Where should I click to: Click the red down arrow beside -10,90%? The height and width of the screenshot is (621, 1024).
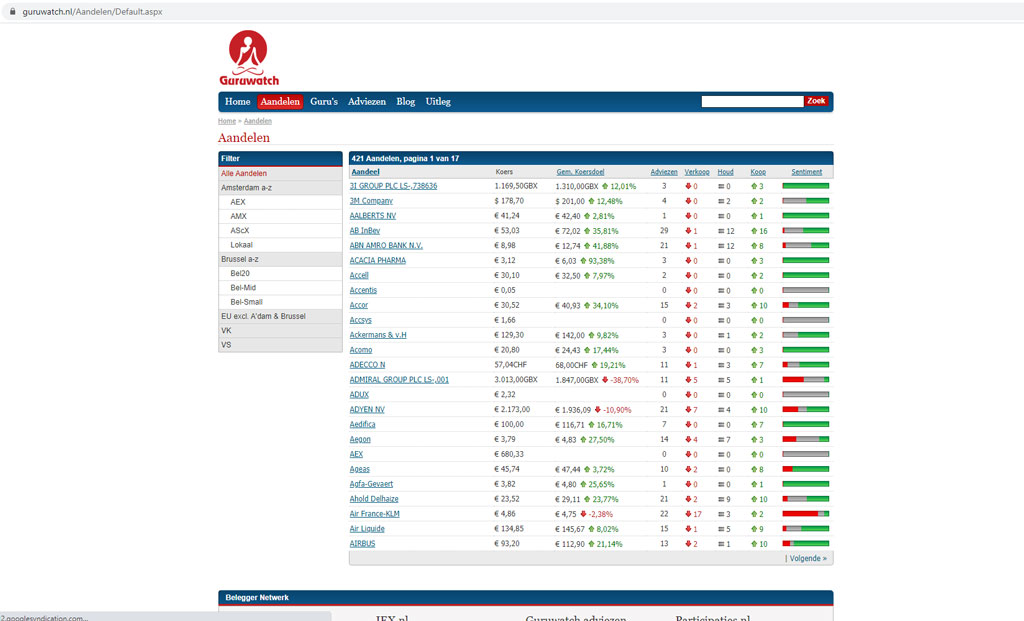click(x=597, y=410)
